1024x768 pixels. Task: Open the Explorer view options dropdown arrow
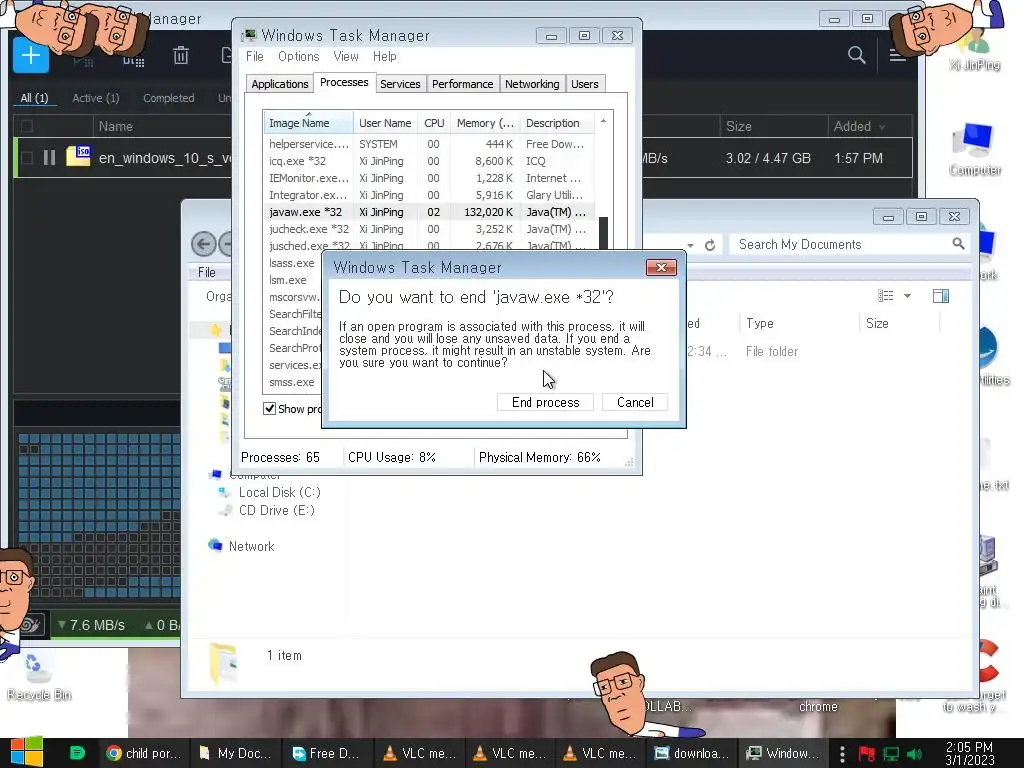click(907, 296)
